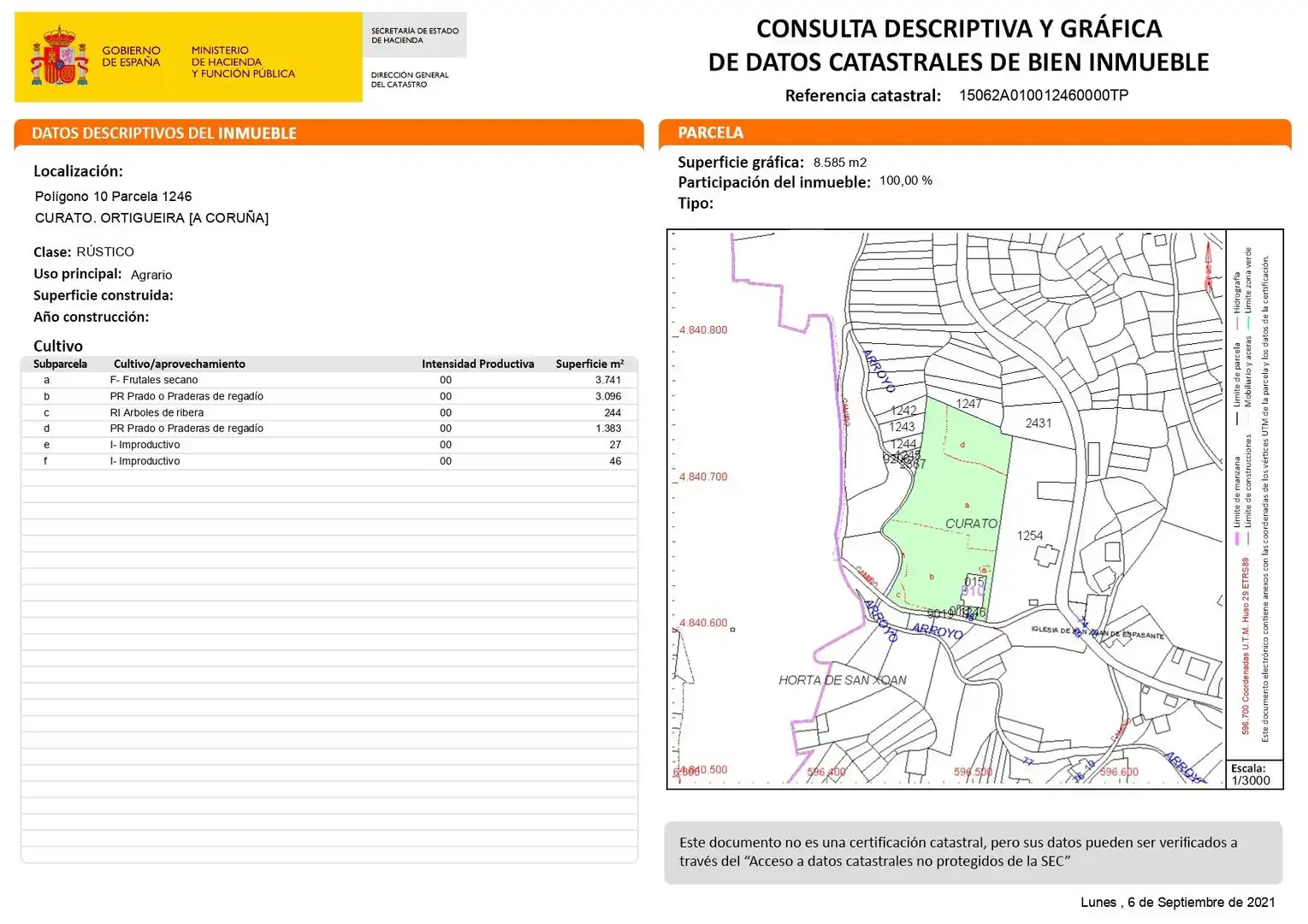1308x924 pixels.
Task: Select Prado o Praderas de regadío in row d
Action: [x=186, y=429]
